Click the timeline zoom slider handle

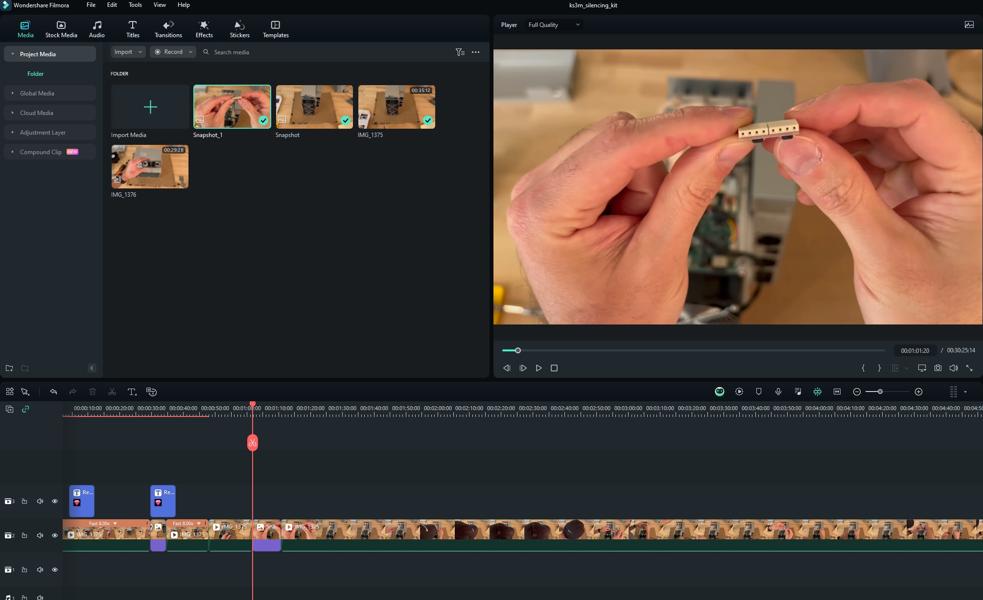tap(880, 392)
